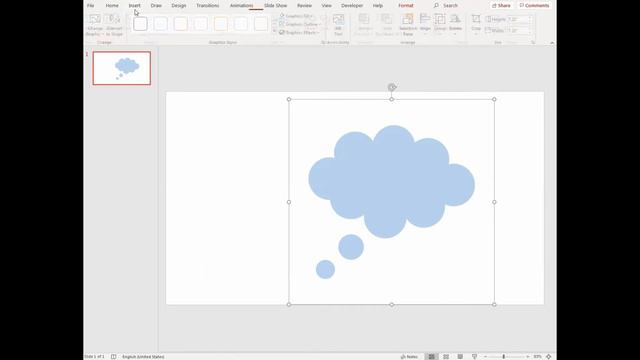Open the Review tab
640x360 pixels.
click(x=304, y=5)
